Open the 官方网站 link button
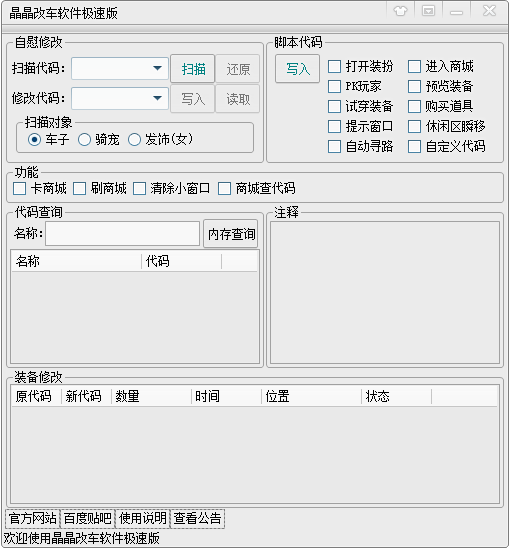The image size is (511, 550). (33, 518)
